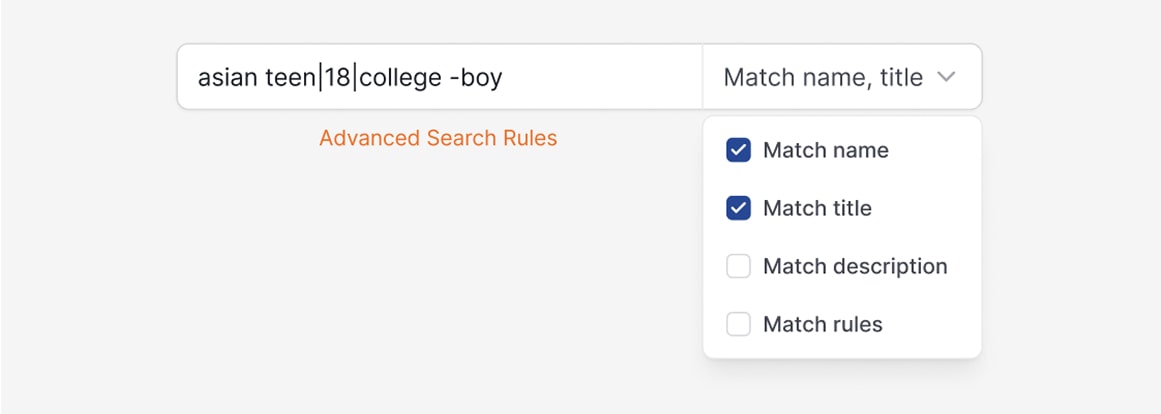This screenshot has height=414, width=1161.
Task: Click the blue checkmark icon beside Match title
Action: tap(738, 208)
